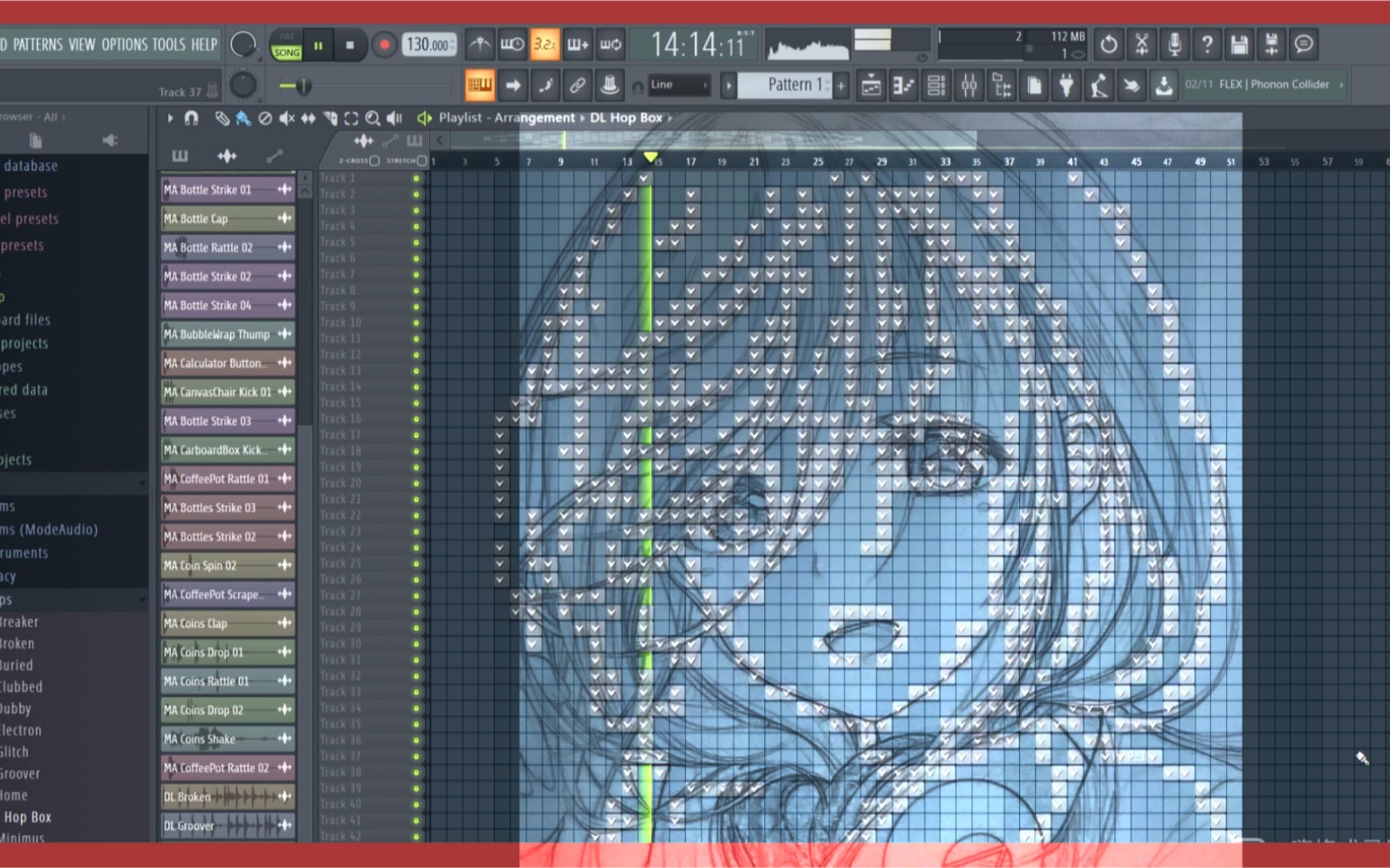Select the playlist Draw pencil tool

pos(223,118)
